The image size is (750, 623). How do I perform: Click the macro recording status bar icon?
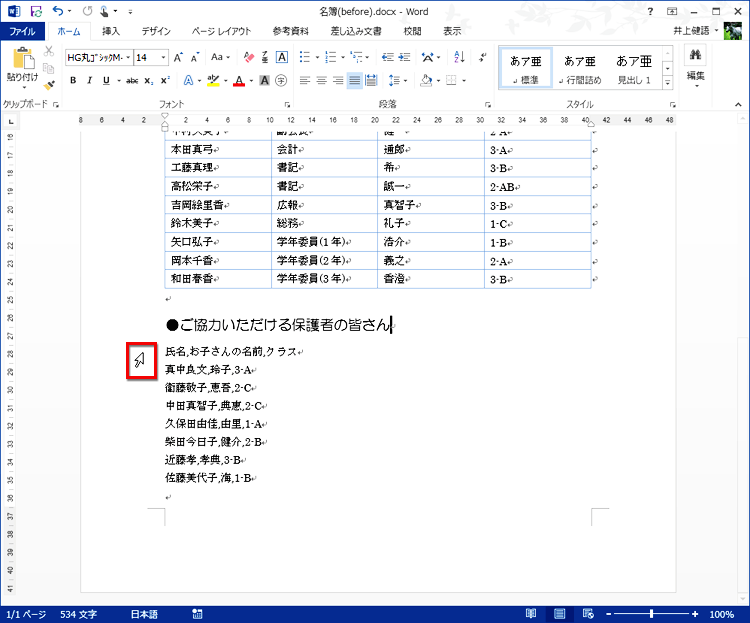click(x=197, y=614)
